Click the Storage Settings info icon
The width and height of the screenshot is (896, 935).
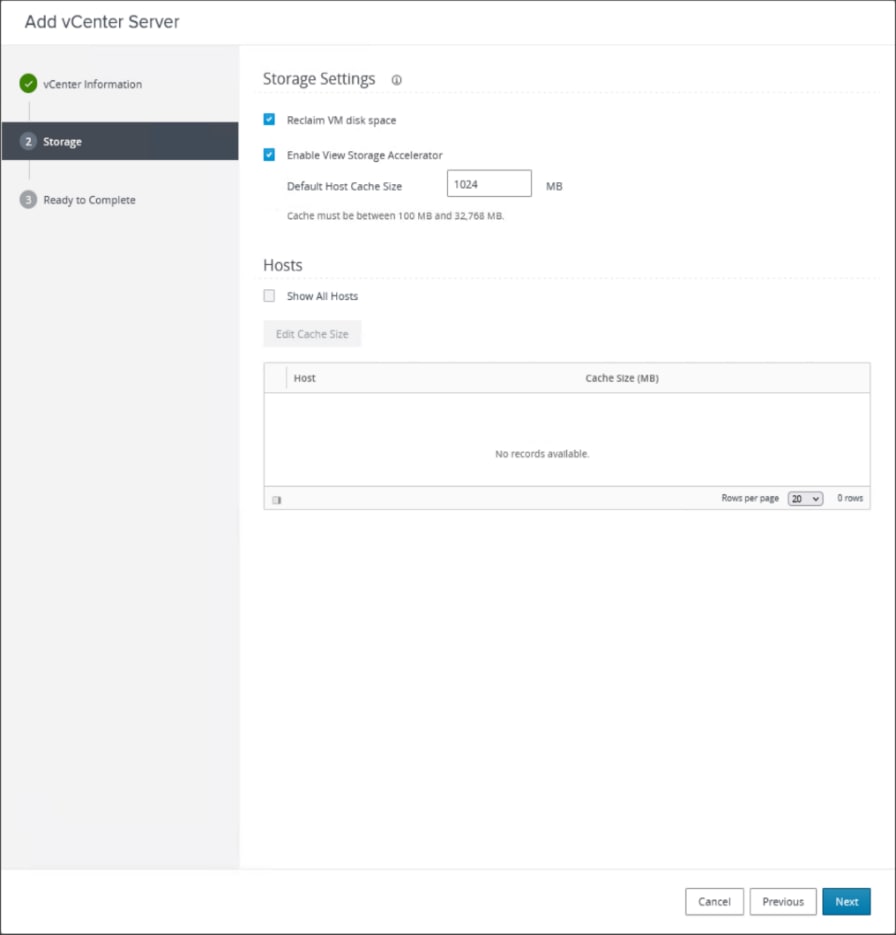[x=396, y=80]
